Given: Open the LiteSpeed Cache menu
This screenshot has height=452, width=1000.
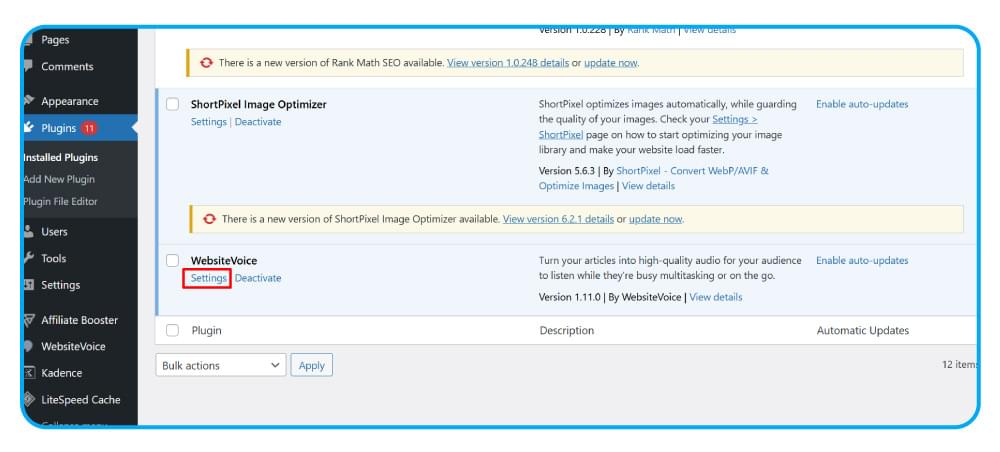Looking at the screenshot, I should pyautogui.click(x=81, y=400).
